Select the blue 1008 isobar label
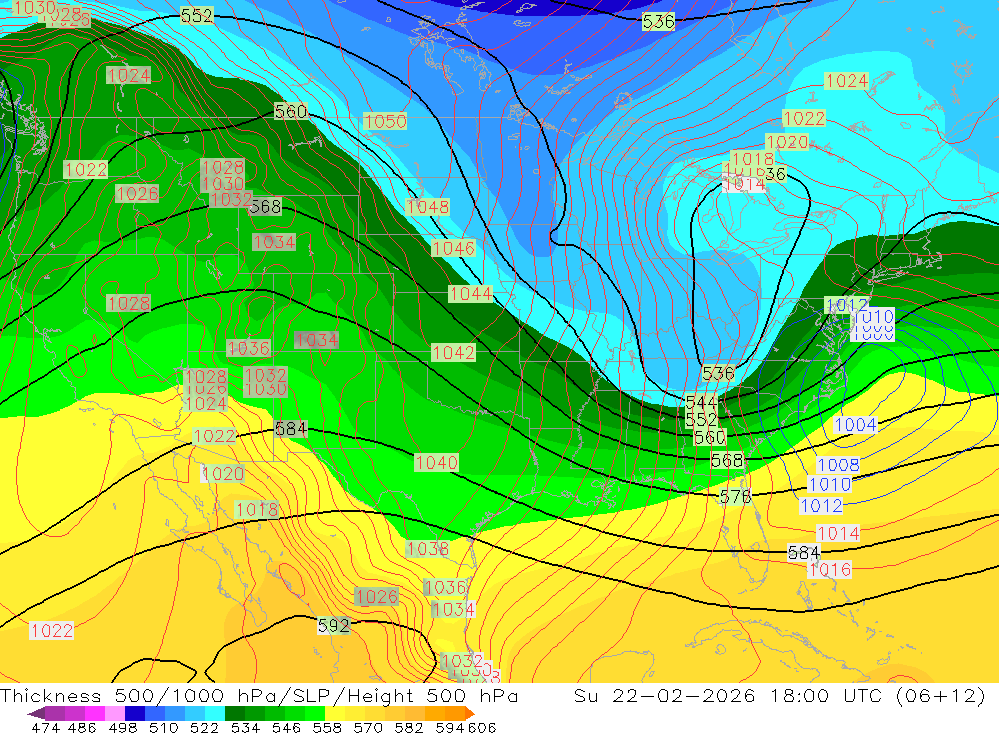The height and width of the screenshot is (733, 1000). (838, 465)
